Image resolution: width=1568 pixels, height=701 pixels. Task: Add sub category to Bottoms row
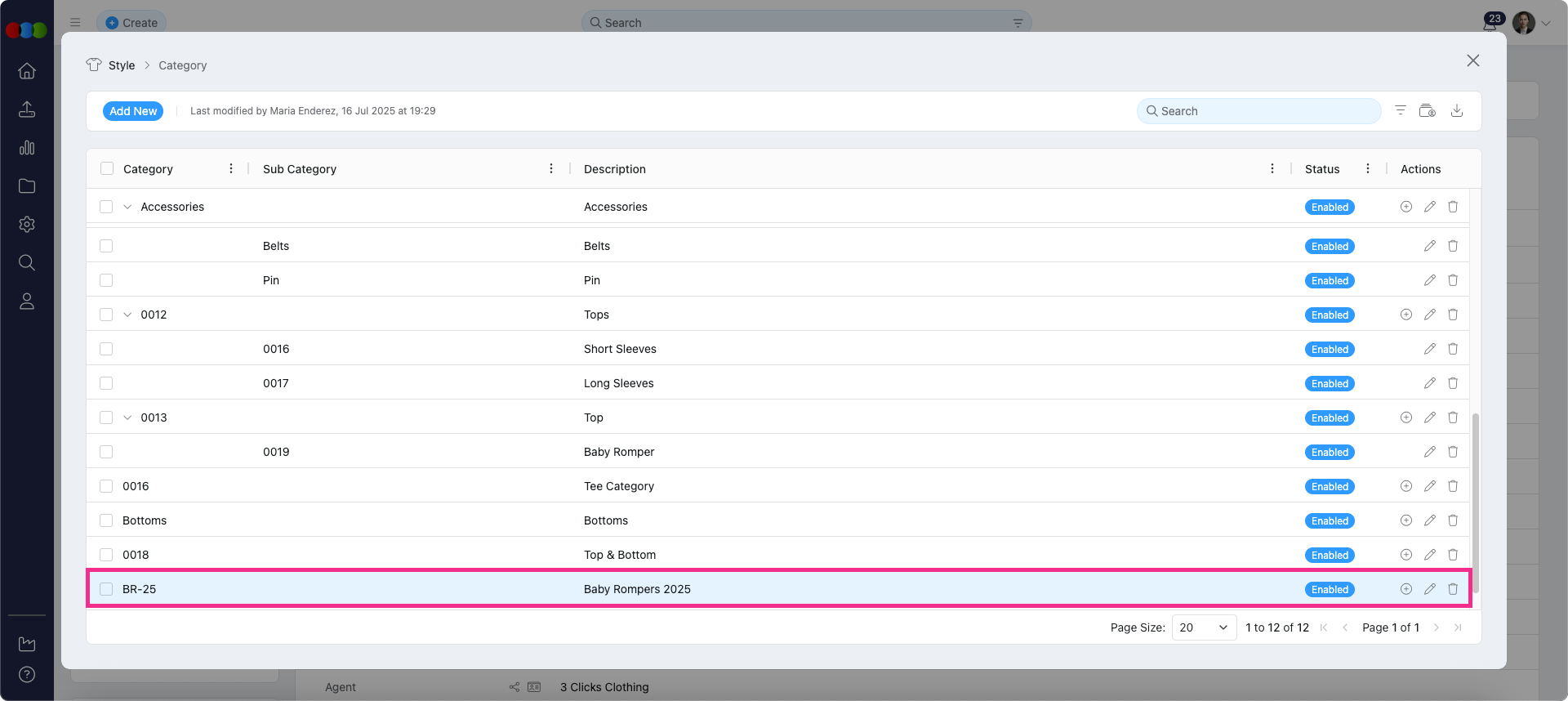pos(1405,520)
